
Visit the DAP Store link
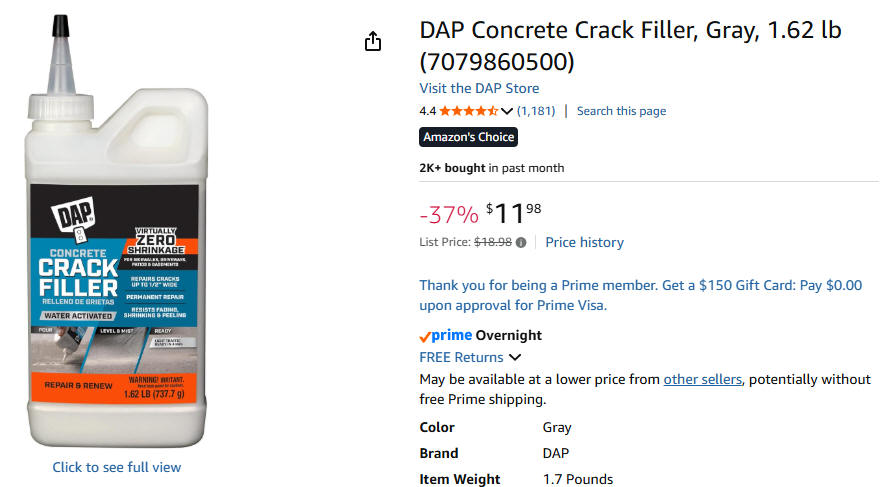(479, 88)
